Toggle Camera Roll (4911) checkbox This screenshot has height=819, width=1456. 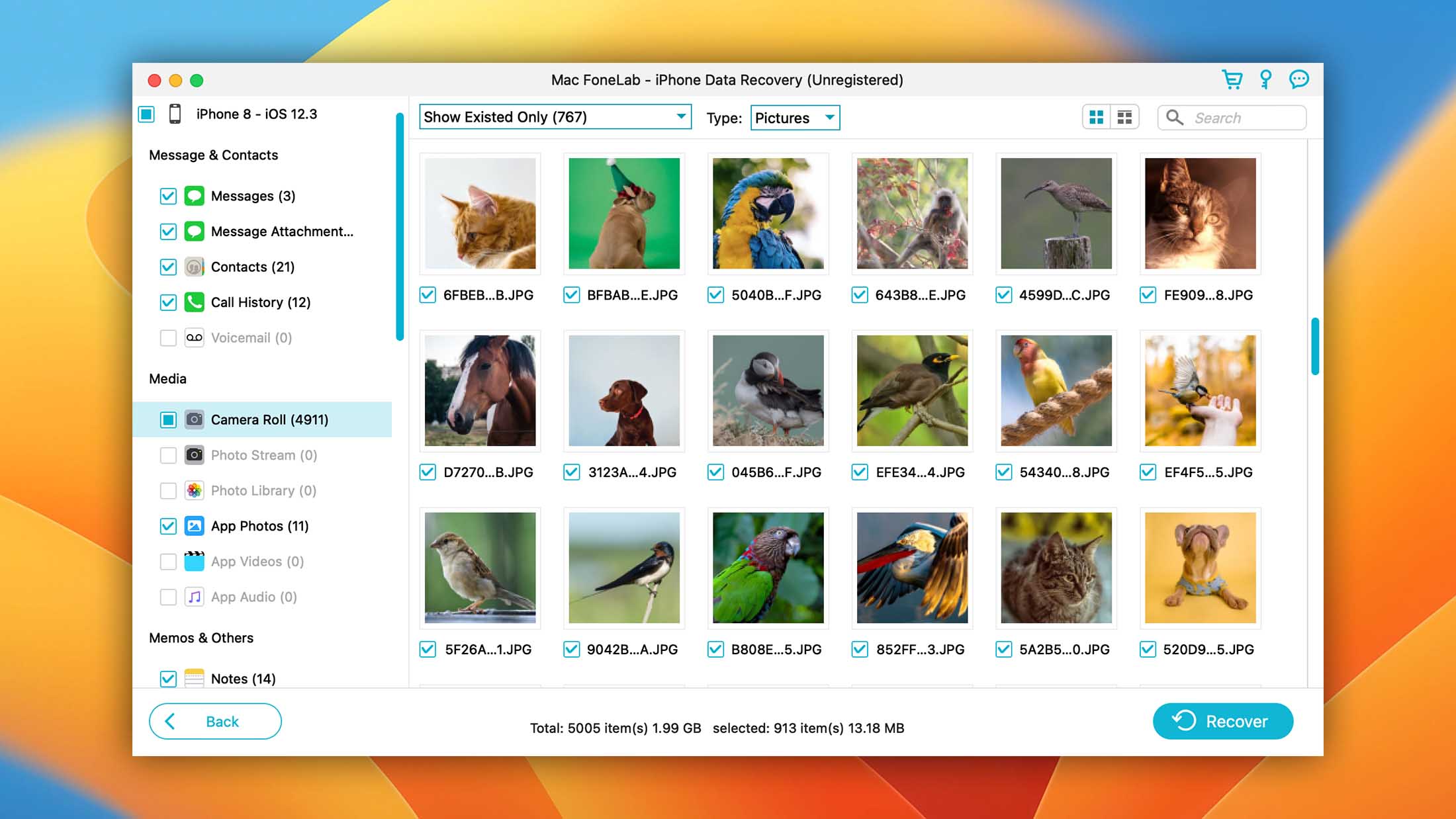click(168, 419)
